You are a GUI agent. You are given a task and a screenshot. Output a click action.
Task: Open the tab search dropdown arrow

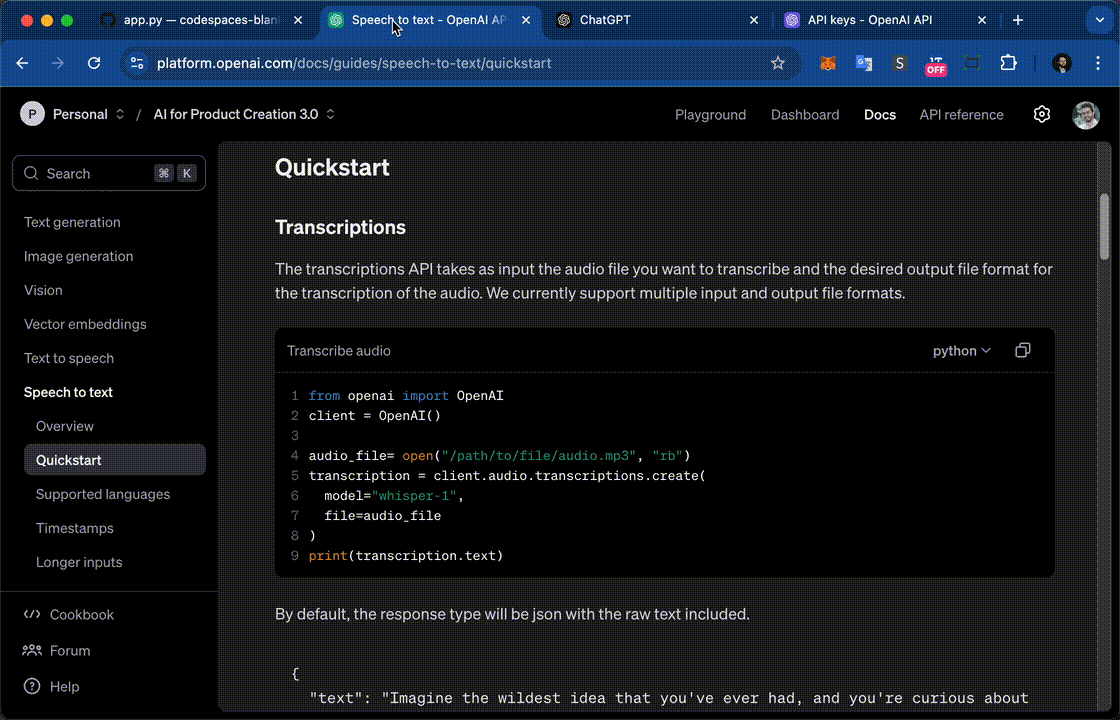1099,20
